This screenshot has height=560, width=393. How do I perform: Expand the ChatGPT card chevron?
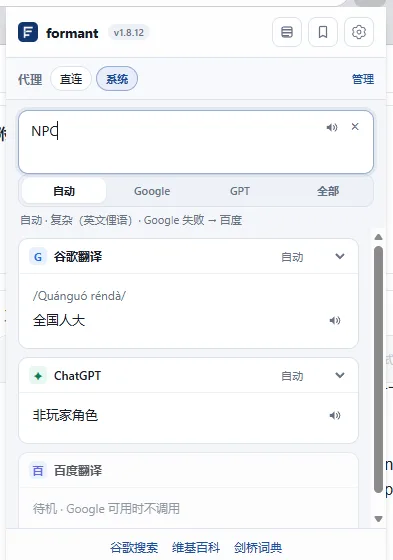coord(340,375)
